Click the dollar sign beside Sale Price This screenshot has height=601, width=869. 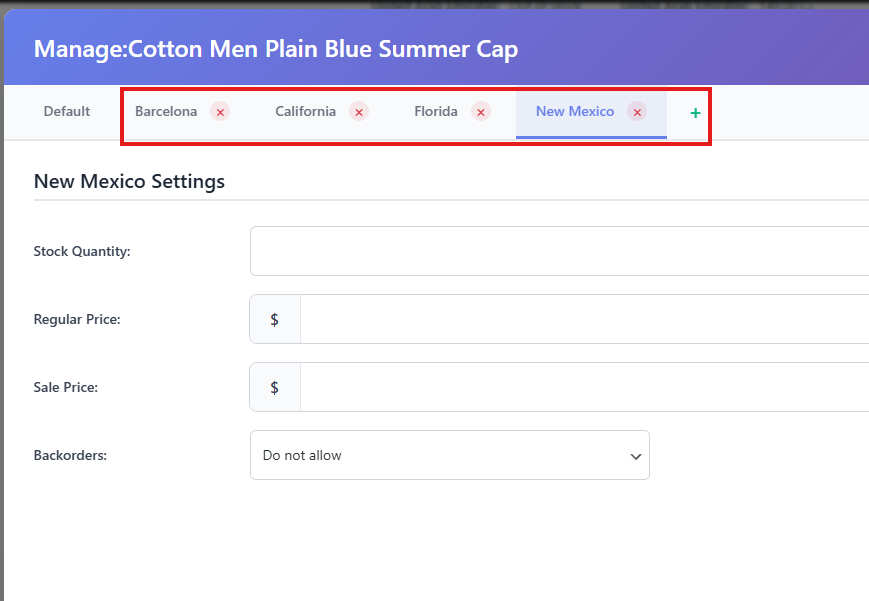pyautogui.click(x=275, y=387)
